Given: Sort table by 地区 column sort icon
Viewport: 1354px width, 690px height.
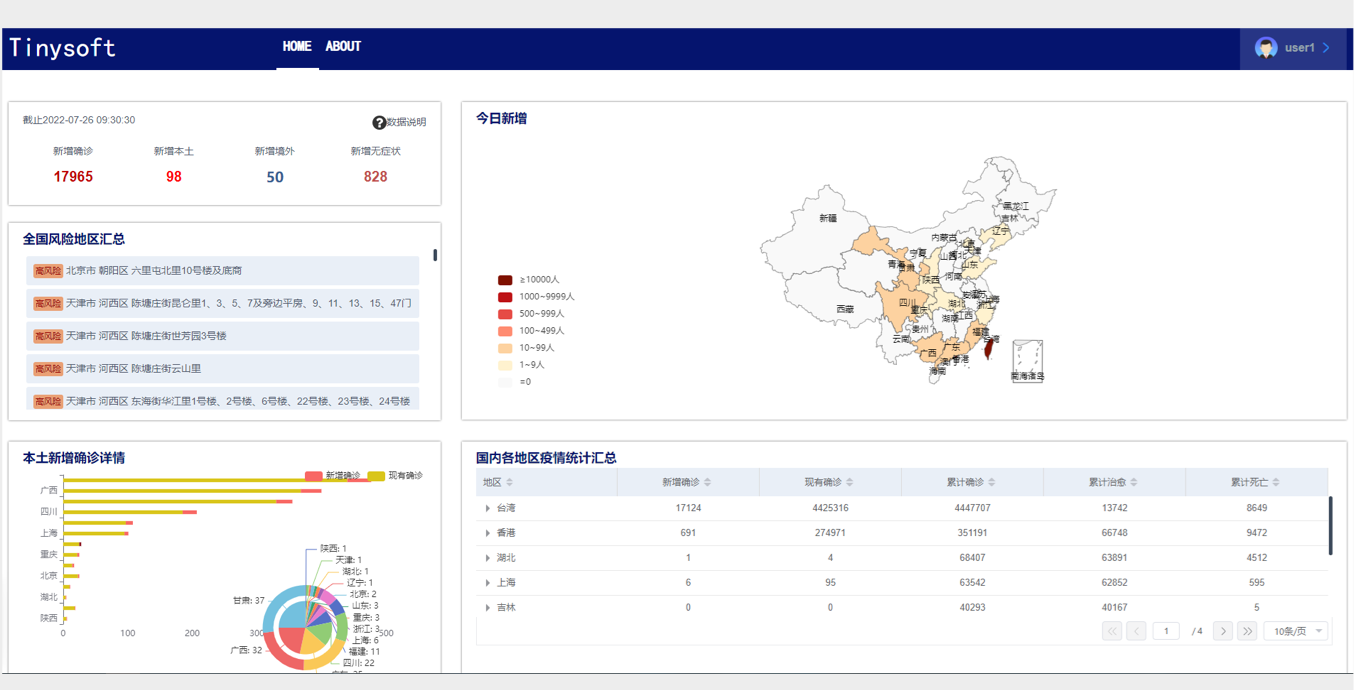Looking at the screenshot, I should pos(510,482).
